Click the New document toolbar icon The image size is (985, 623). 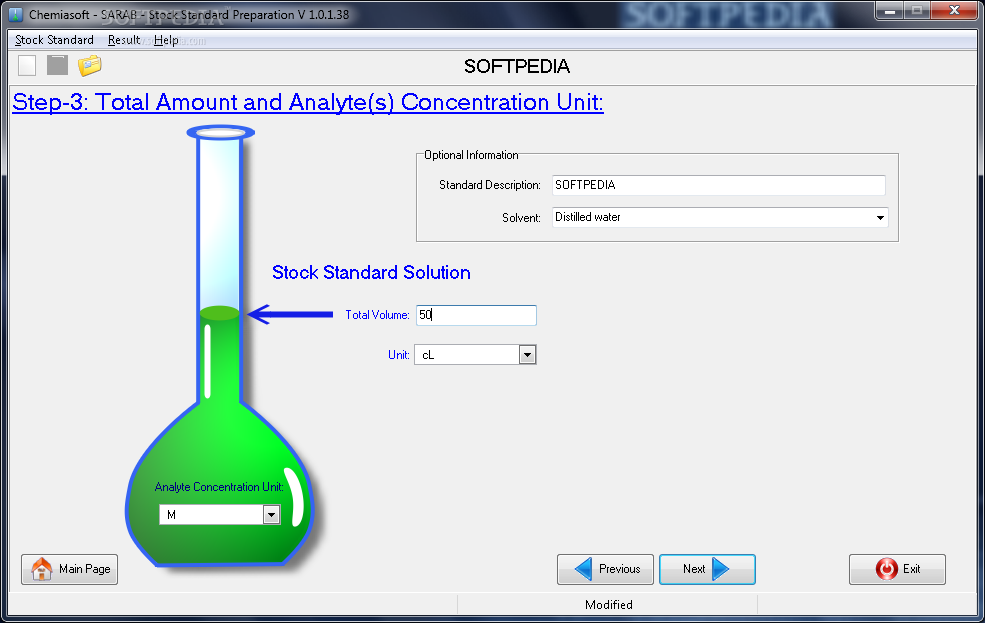27,65
